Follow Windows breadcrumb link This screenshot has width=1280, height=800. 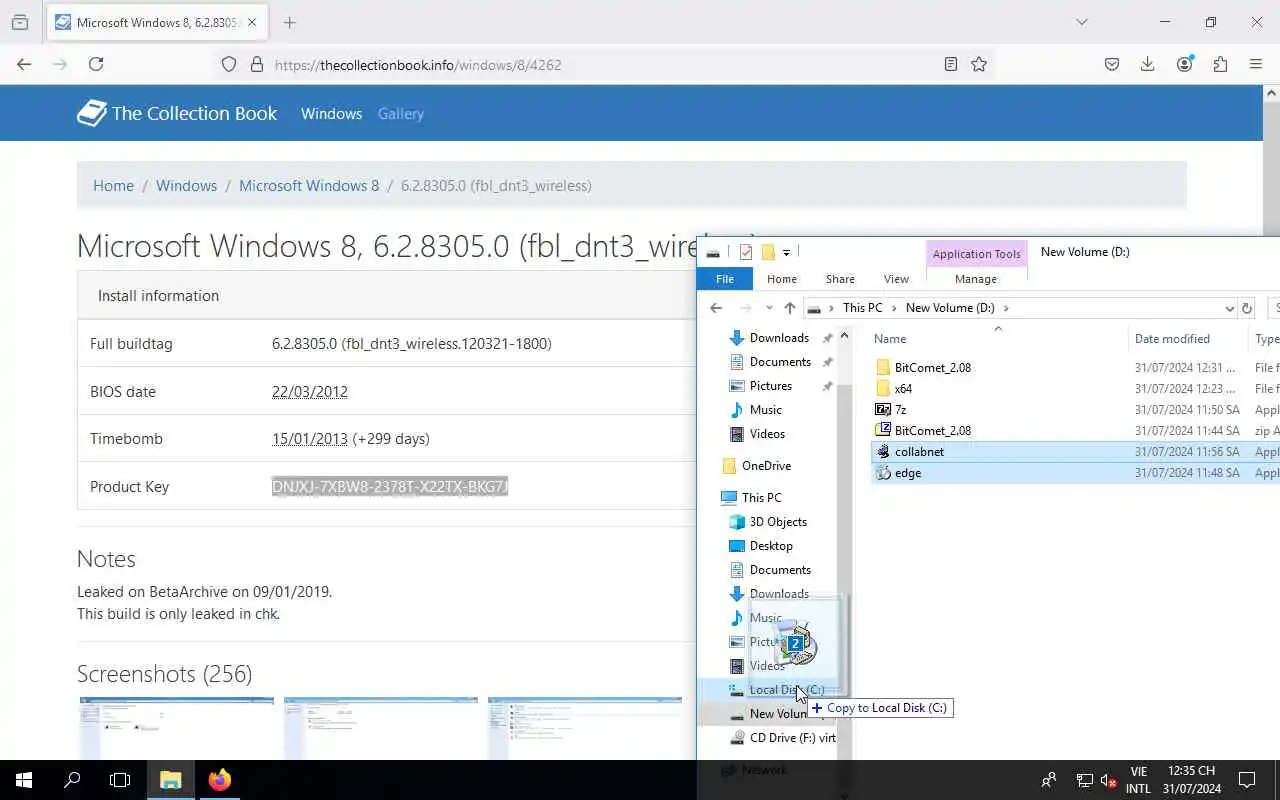pos(186,186)
